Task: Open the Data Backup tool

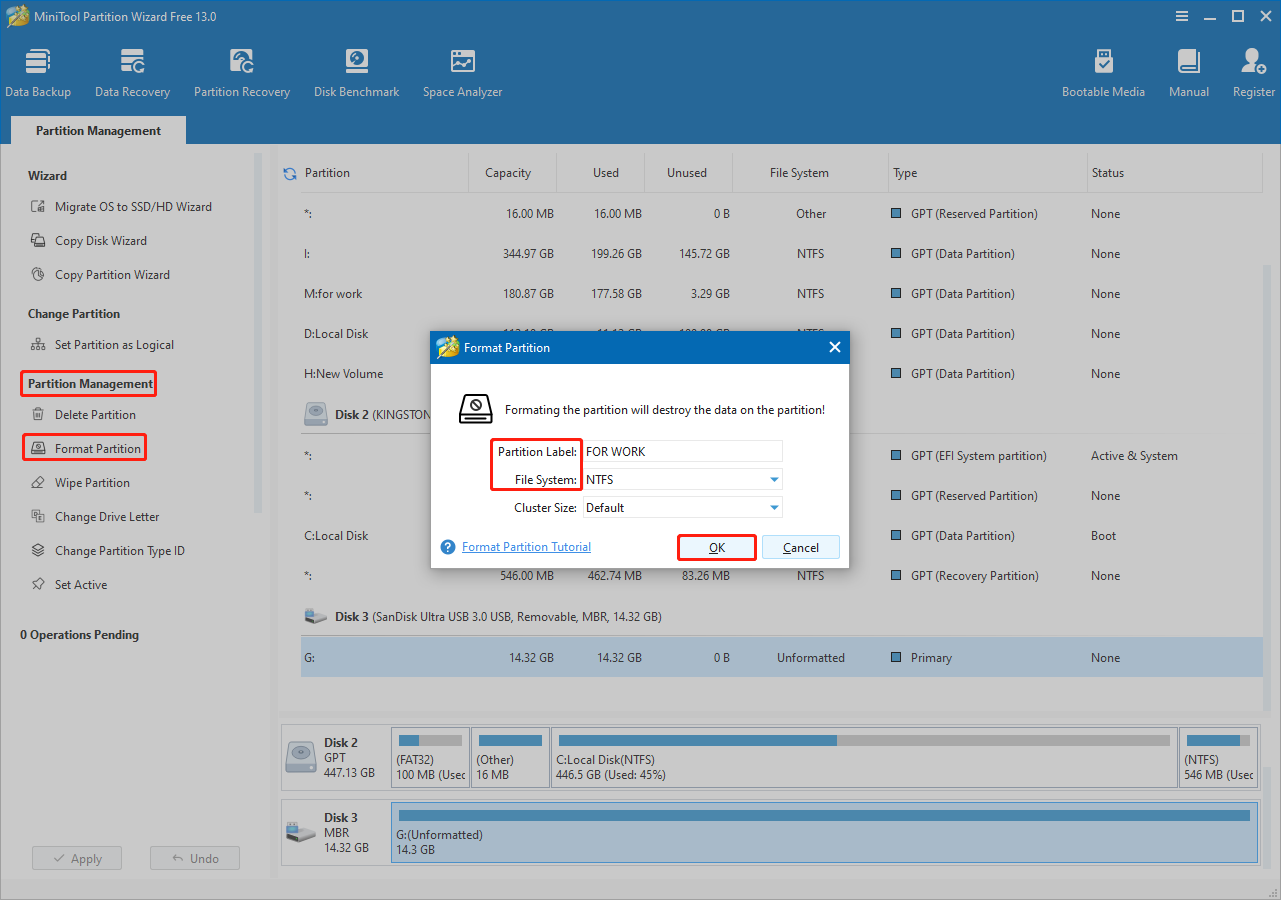Action: click(38, 70)
